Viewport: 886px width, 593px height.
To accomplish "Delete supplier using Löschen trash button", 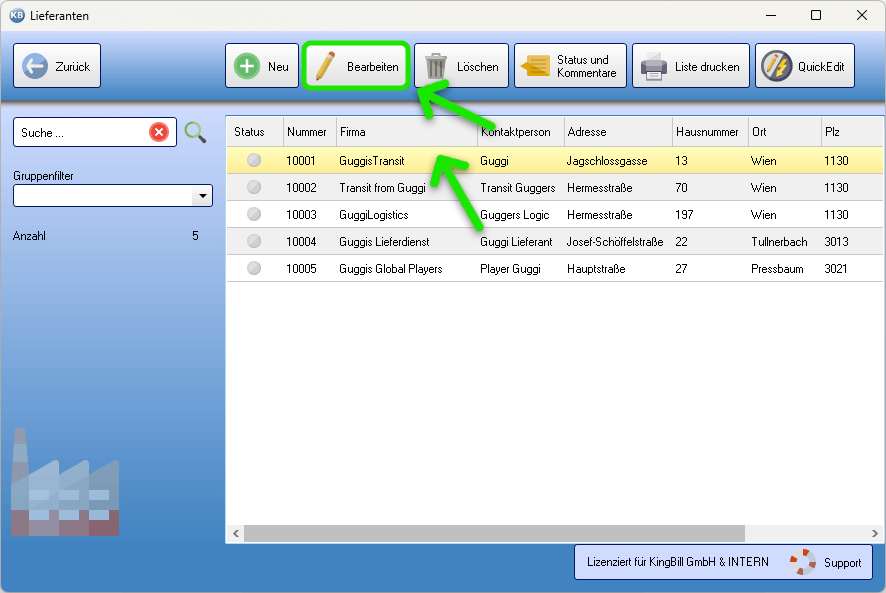I will tap(461, 66).
